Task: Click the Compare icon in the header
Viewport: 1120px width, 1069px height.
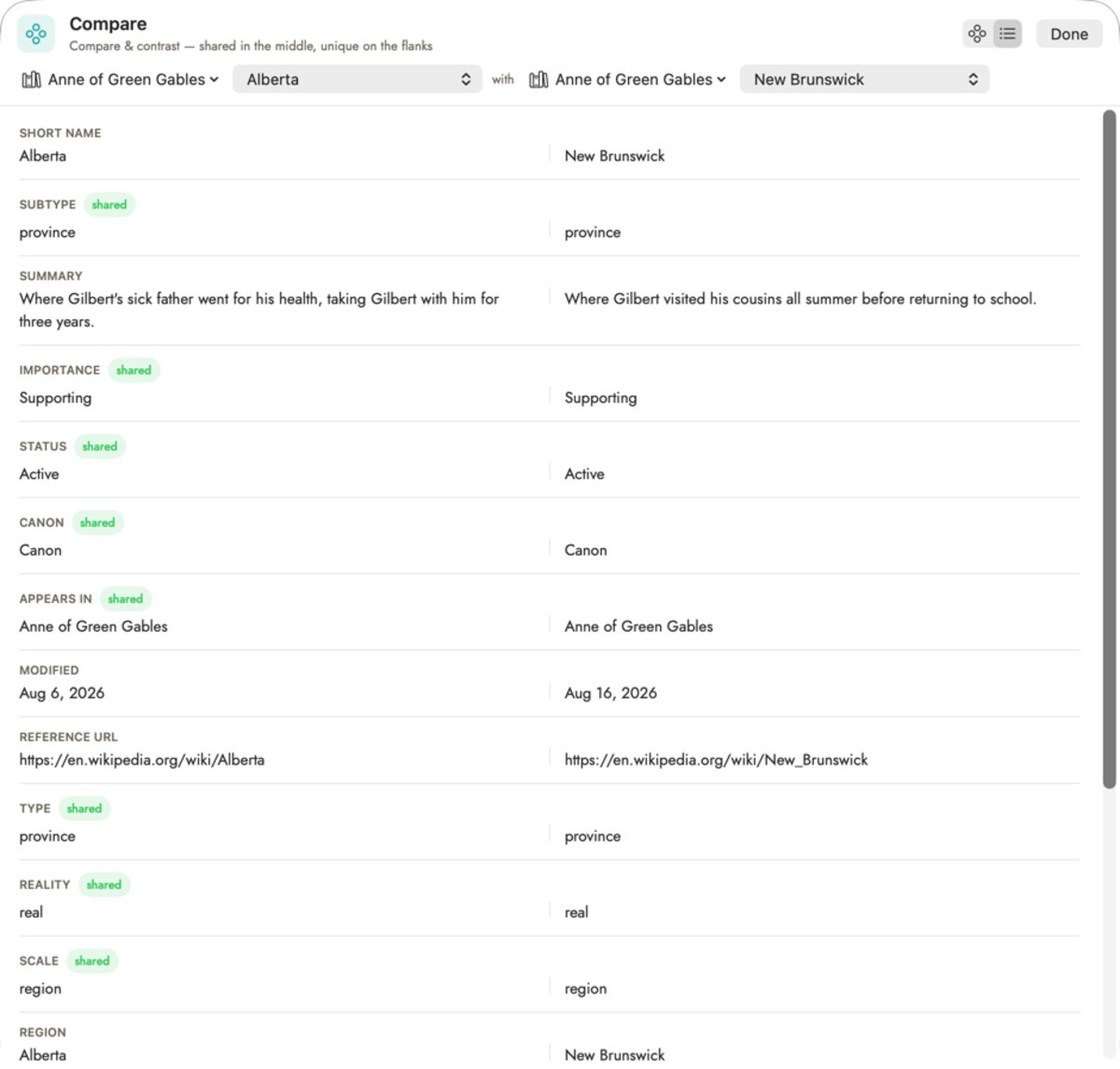Action: (x=36, y=35)
